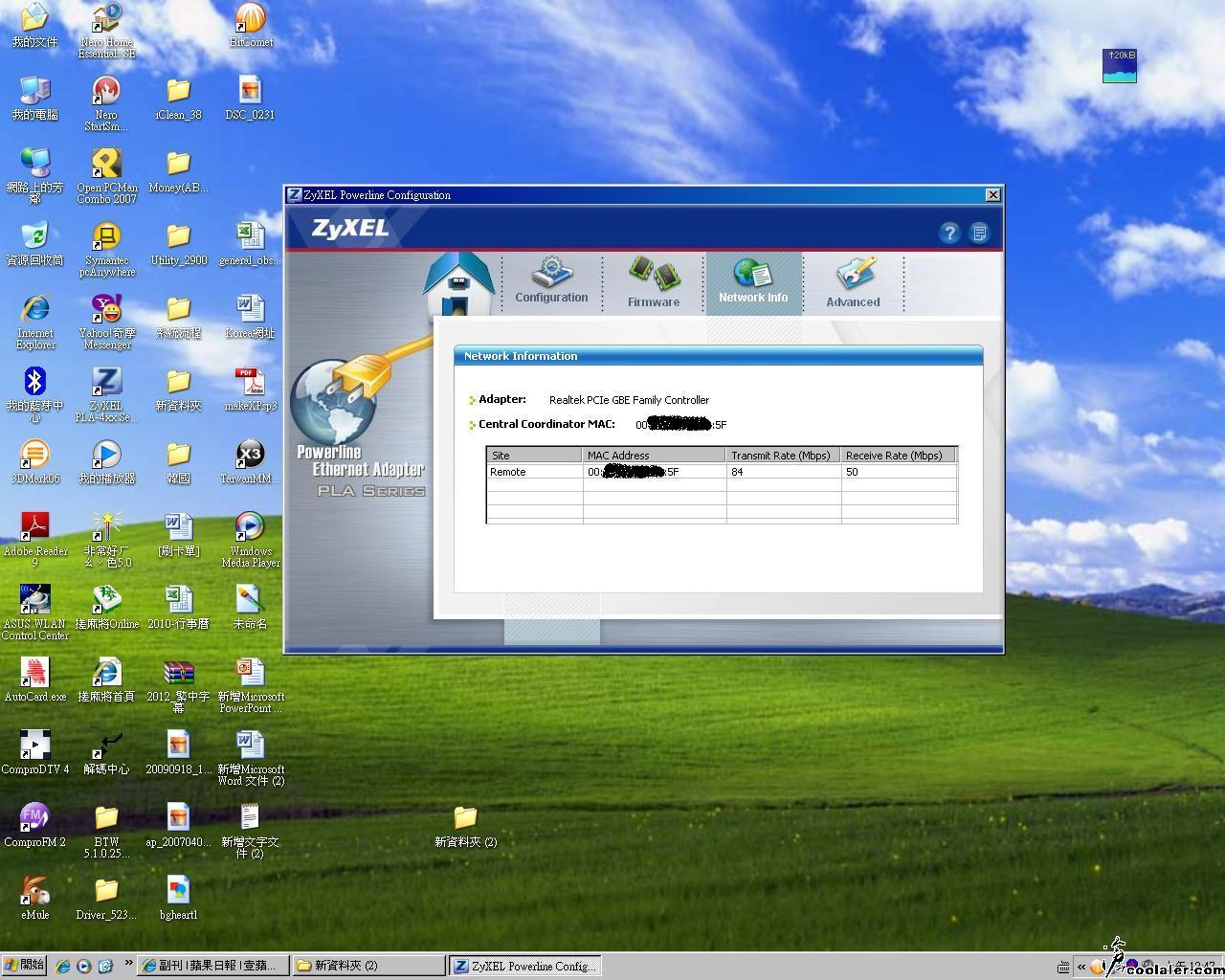Select the Utility_2900 folder
This screenshot has height=980, width=1225.
coord(178,244)
